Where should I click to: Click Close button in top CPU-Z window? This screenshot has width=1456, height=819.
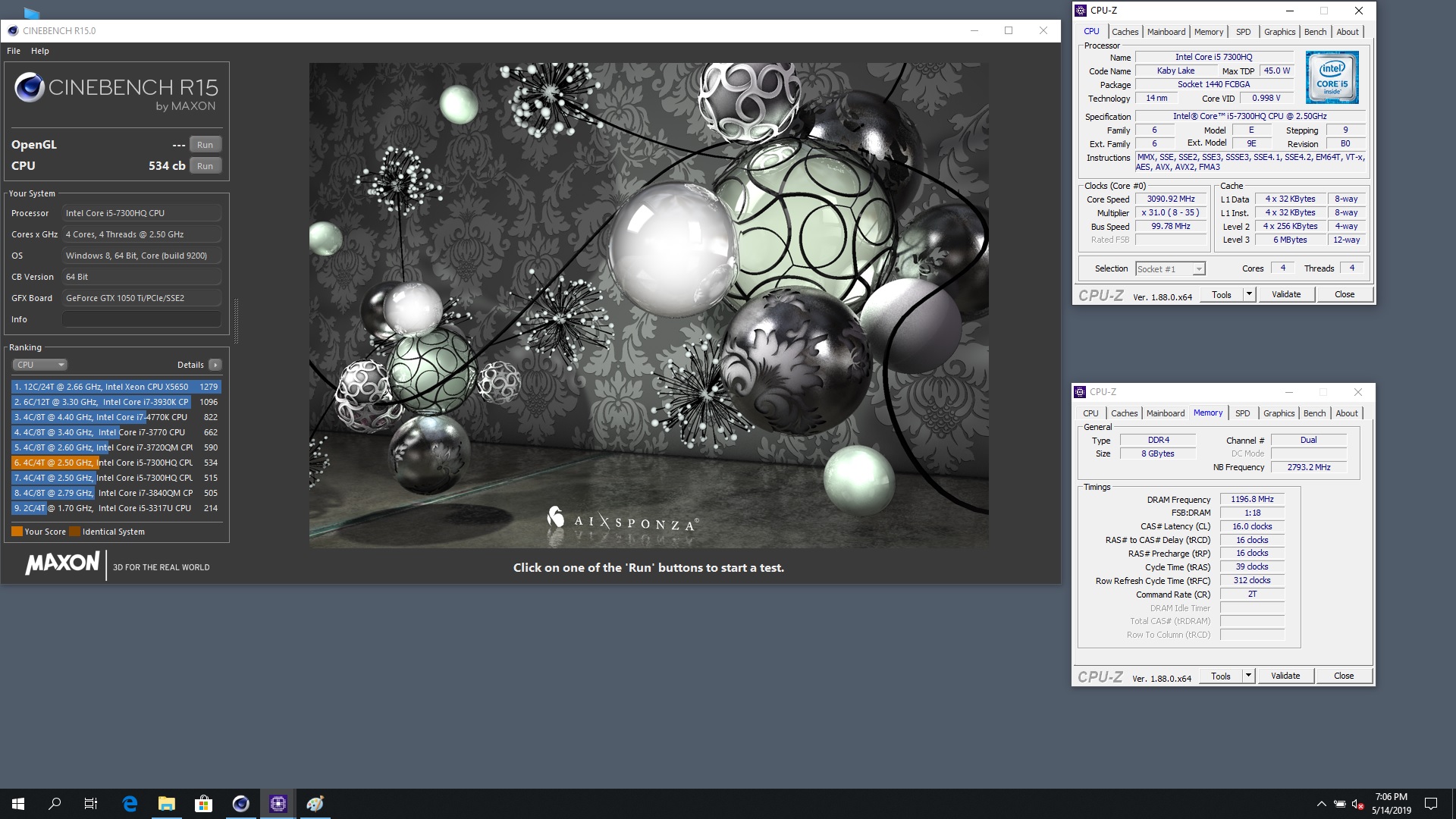1345,295
